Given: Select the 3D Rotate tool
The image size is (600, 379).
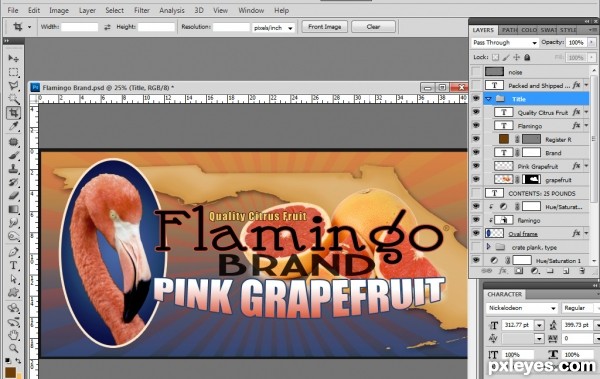Looking at the screenshot, I should (x=13, y=308).
